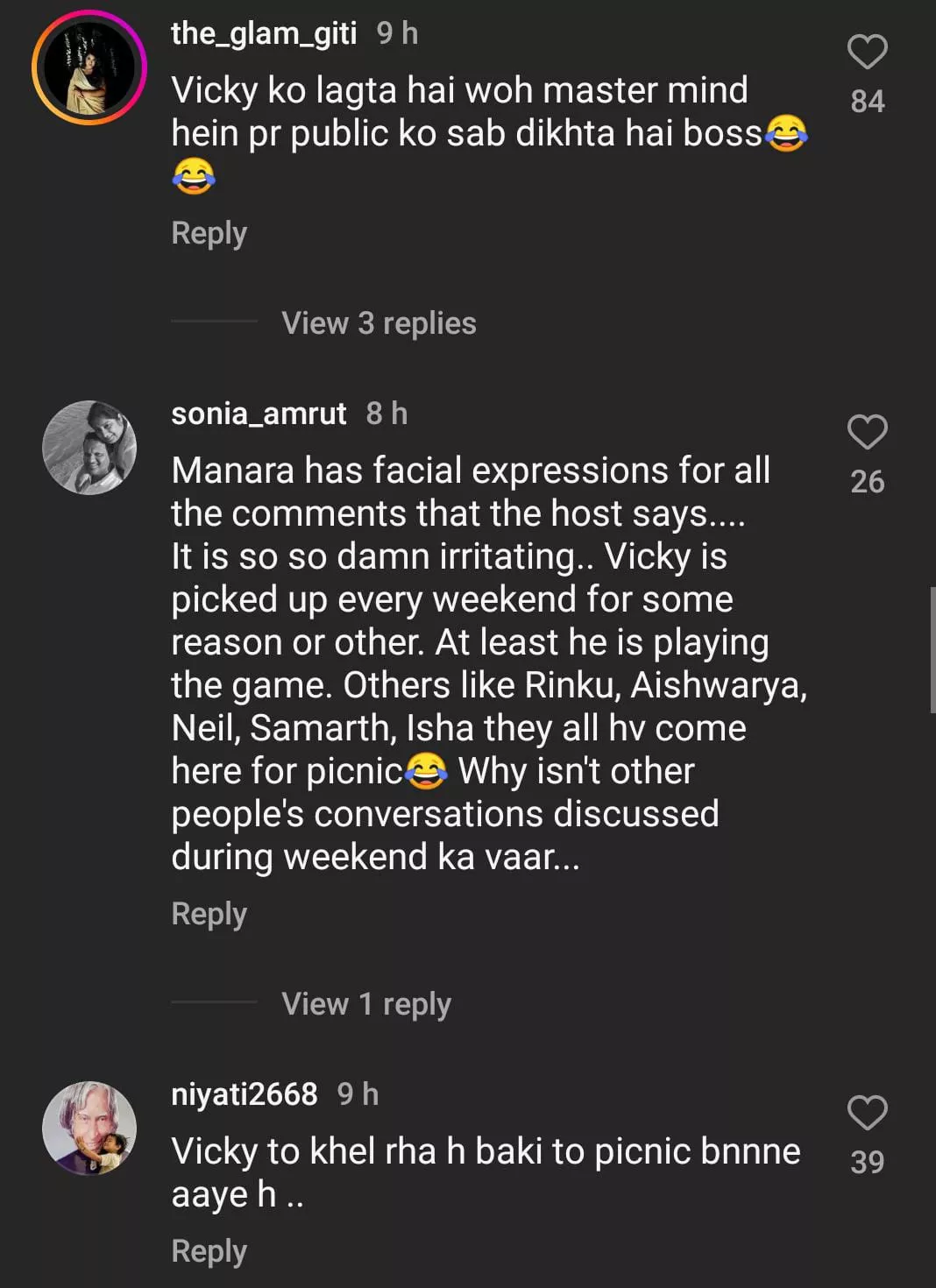The width and height of the screenshot is (936, 1288).
Task: Open the_glam_giti's profile picture
Action: tap(89, 67)
